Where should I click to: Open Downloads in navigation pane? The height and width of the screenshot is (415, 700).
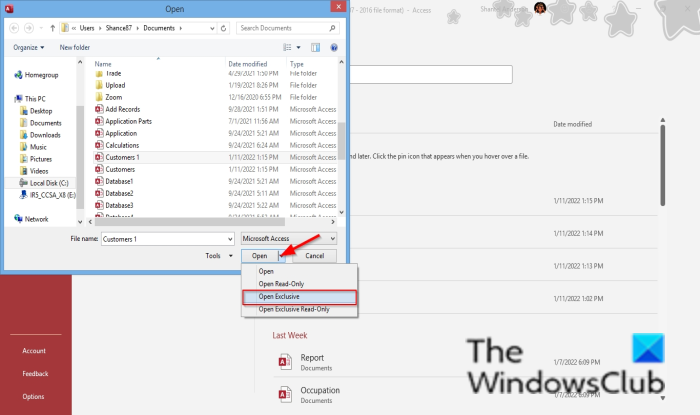click(40, 135)
